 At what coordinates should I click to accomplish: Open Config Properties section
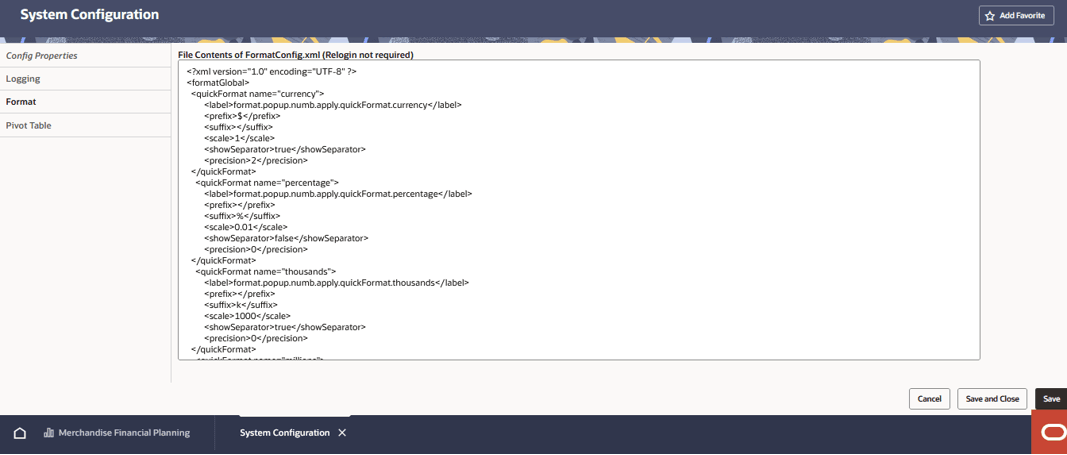[85, 56]
